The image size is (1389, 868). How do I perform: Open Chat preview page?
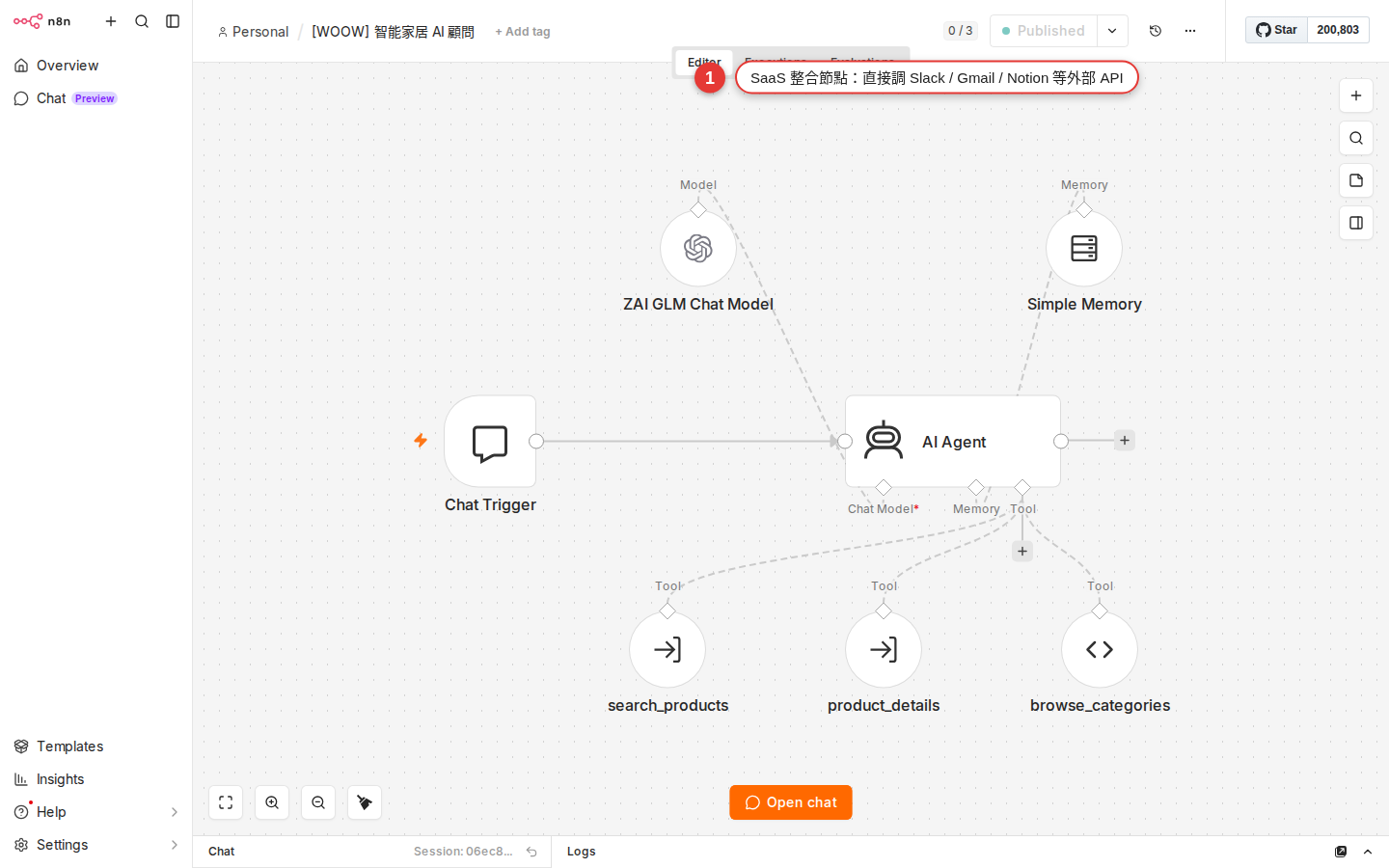95,98
